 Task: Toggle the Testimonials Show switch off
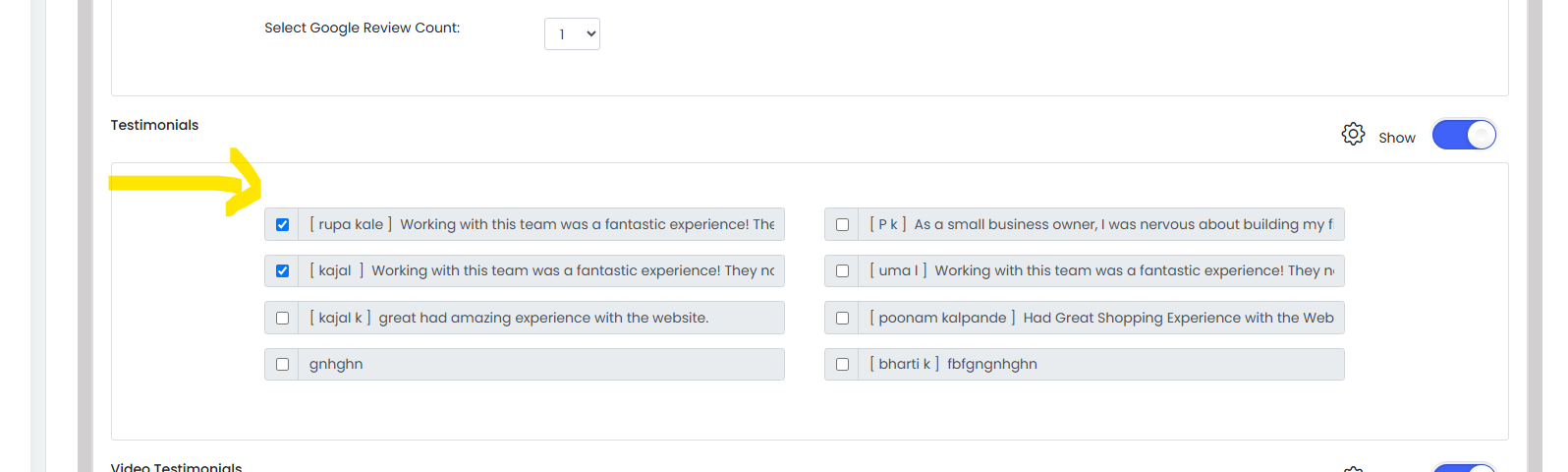(1464, 135)
